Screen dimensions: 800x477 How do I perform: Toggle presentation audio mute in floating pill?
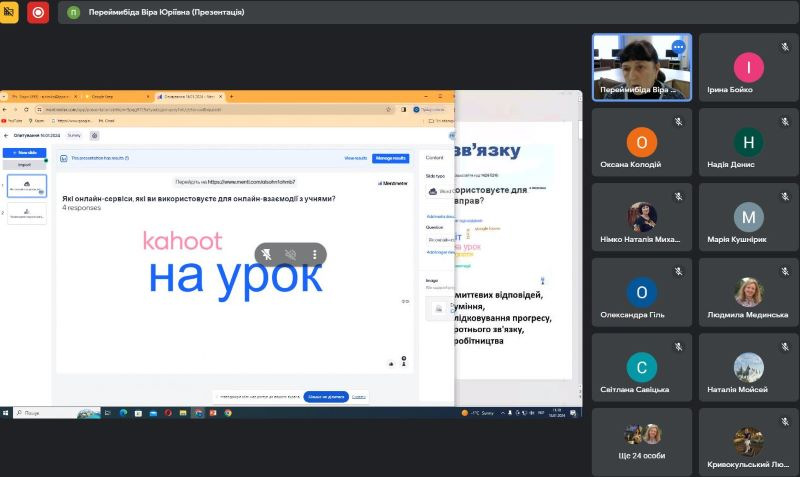pos(290,254)
